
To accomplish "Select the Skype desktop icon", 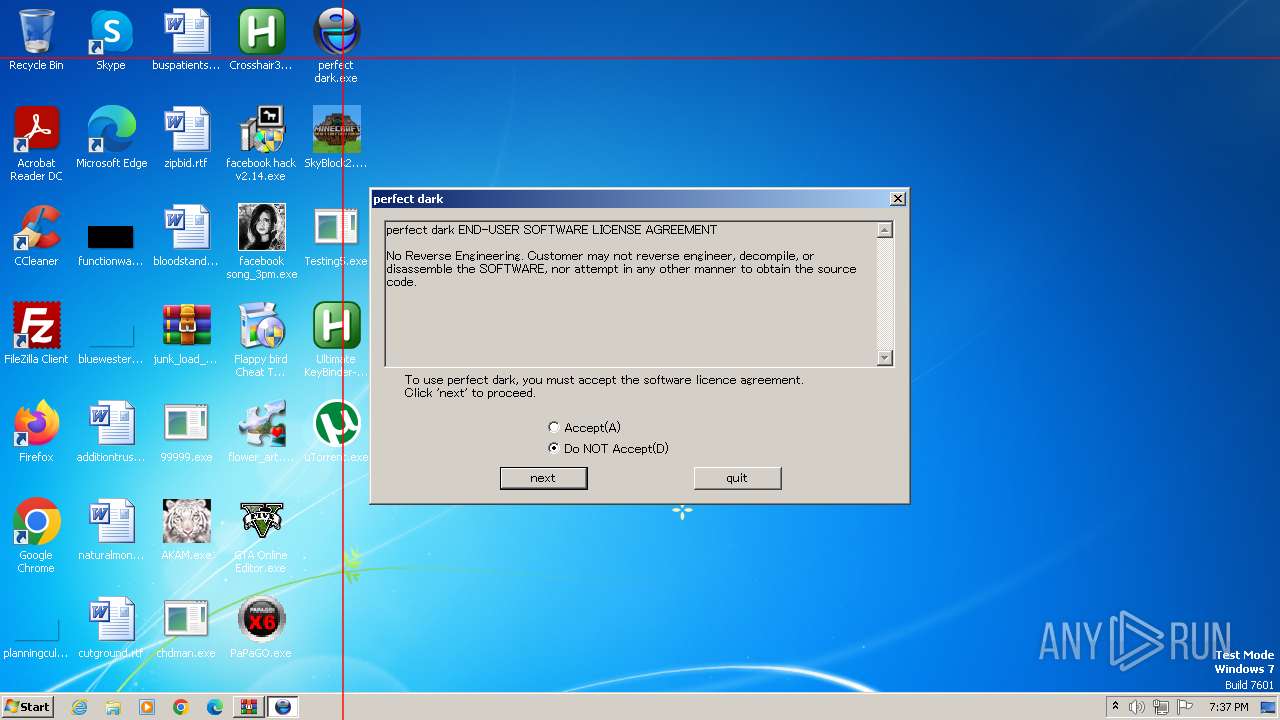I will pos(111,40).
